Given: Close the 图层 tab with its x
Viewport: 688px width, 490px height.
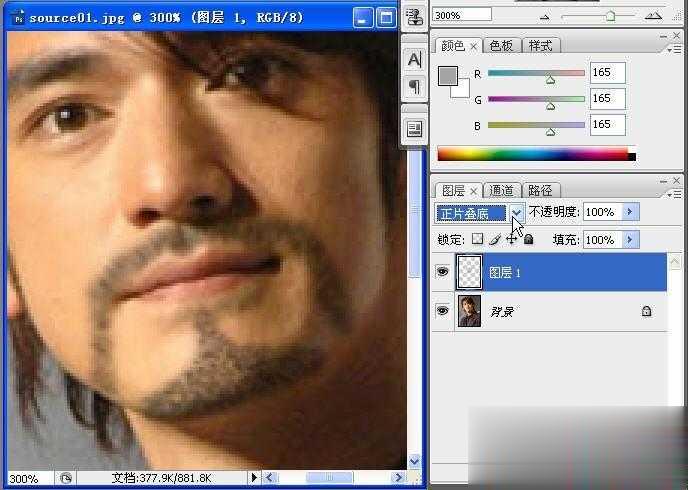Looking at the screenshot, I should (473, 191).
